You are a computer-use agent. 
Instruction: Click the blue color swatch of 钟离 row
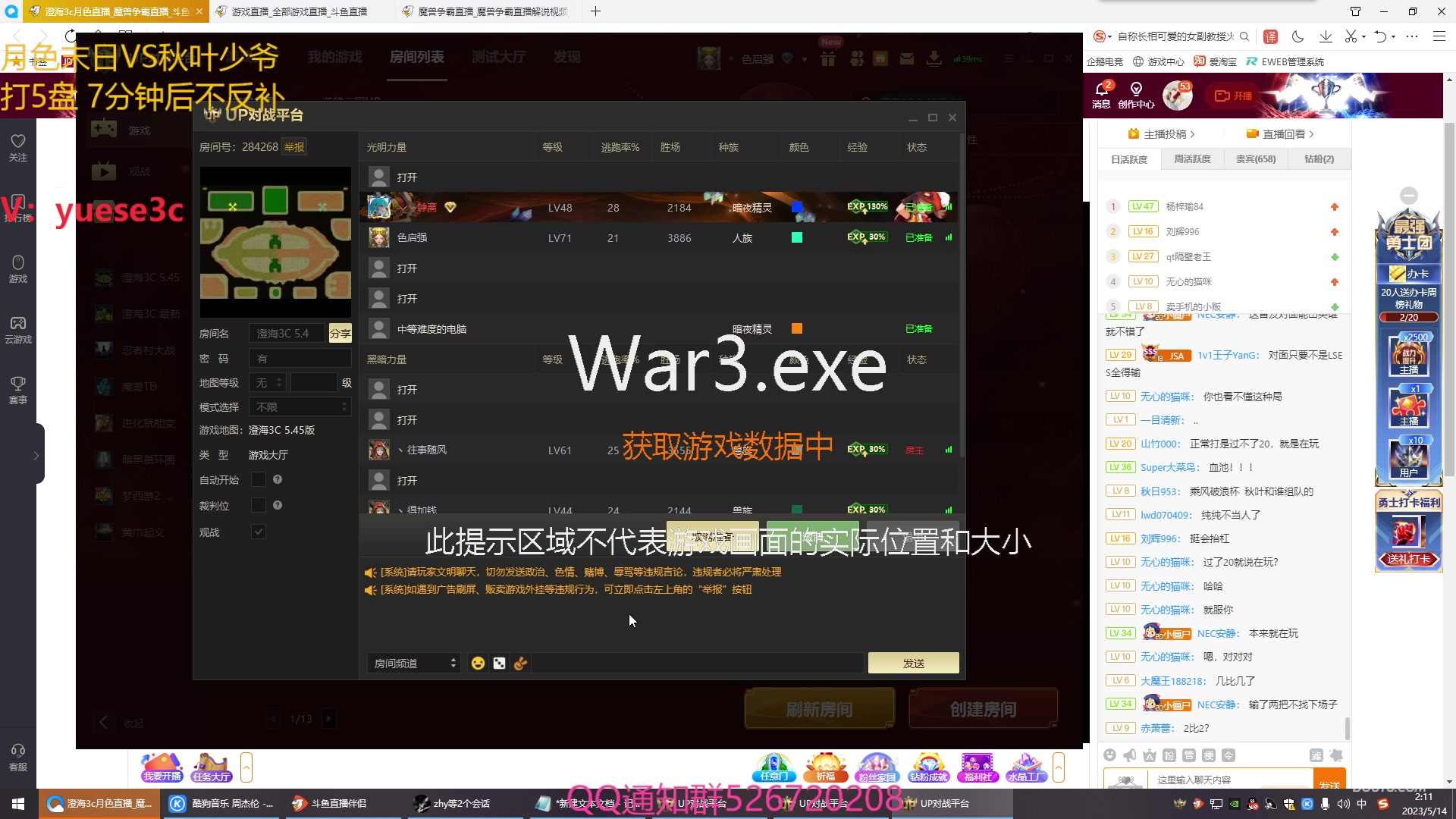click(x=797, y=207)
